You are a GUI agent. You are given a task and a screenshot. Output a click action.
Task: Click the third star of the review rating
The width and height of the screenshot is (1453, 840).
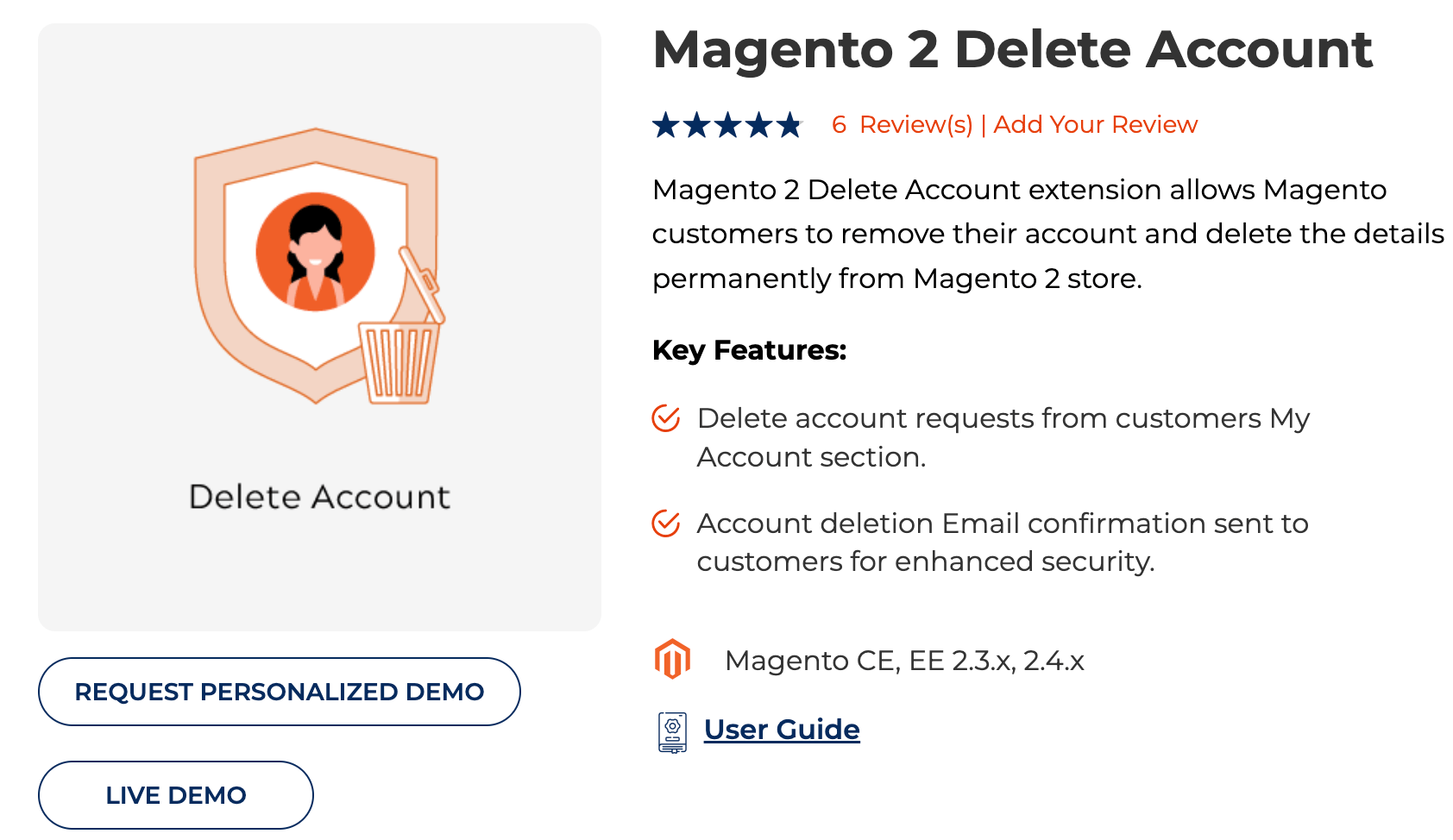pos(727,125)
